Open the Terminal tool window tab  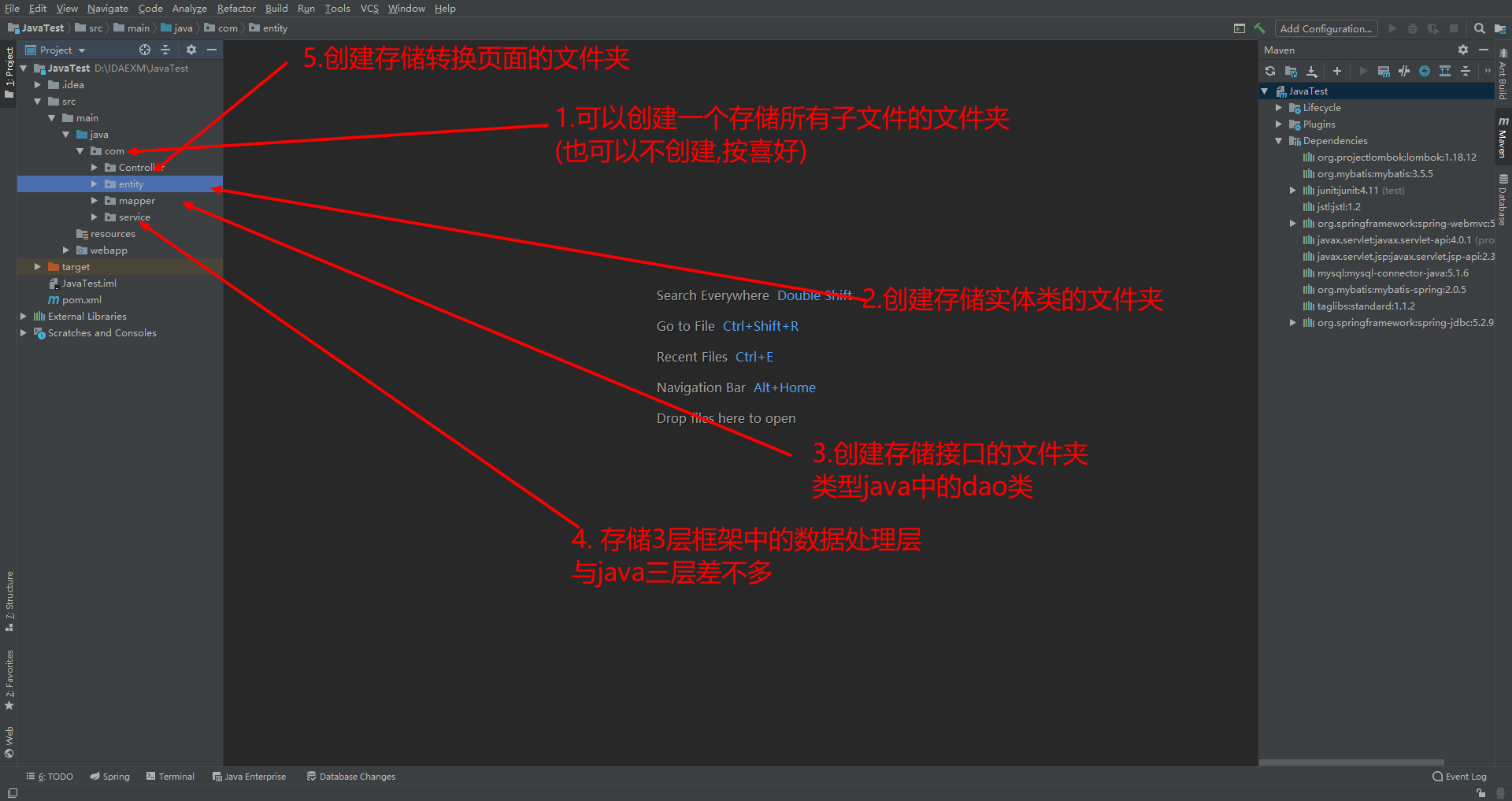(x=170, y=777)
